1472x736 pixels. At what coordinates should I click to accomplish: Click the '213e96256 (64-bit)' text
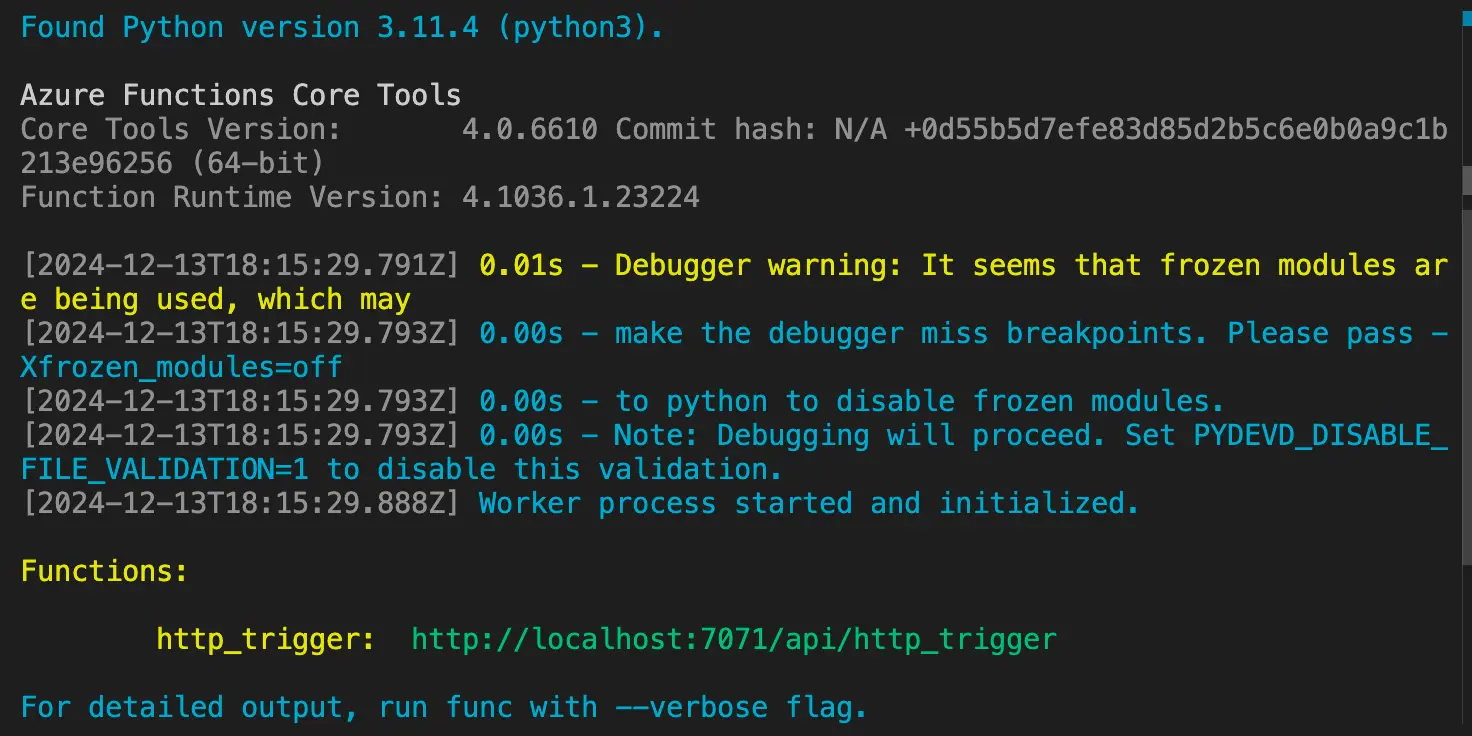point(171,163)
